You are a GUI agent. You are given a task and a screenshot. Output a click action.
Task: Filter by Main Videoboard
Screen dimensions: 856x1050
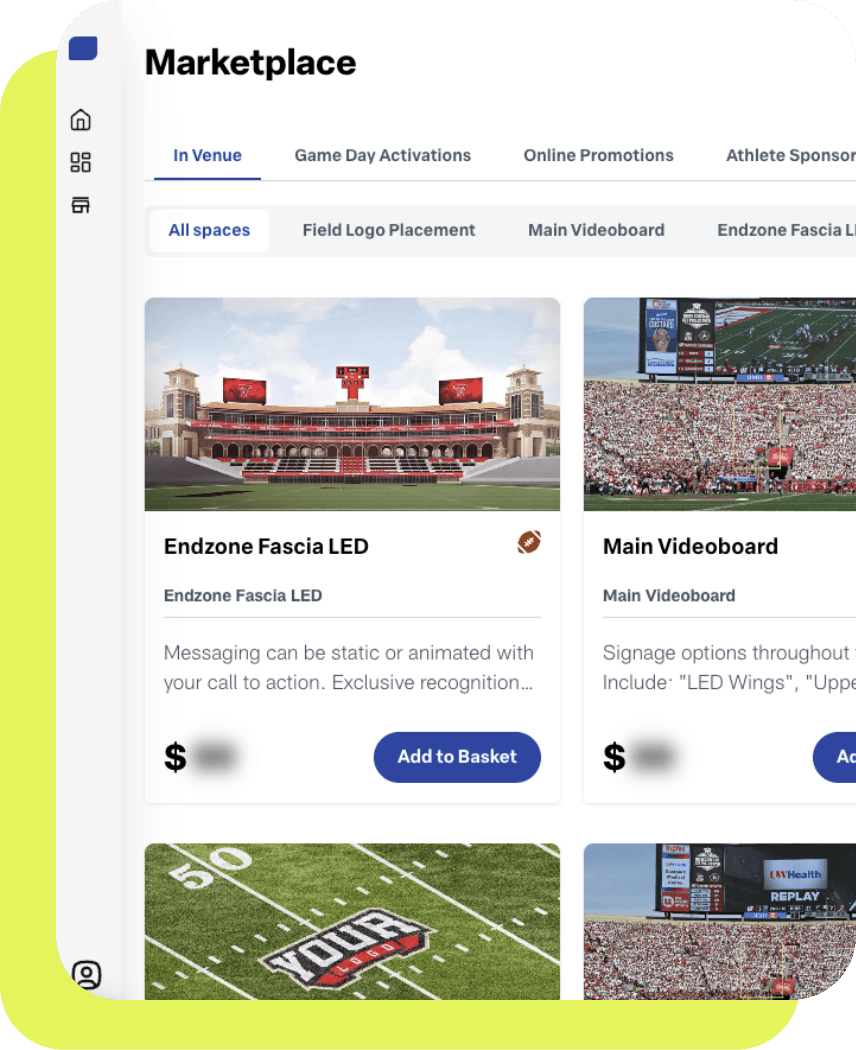click(596, 230)
